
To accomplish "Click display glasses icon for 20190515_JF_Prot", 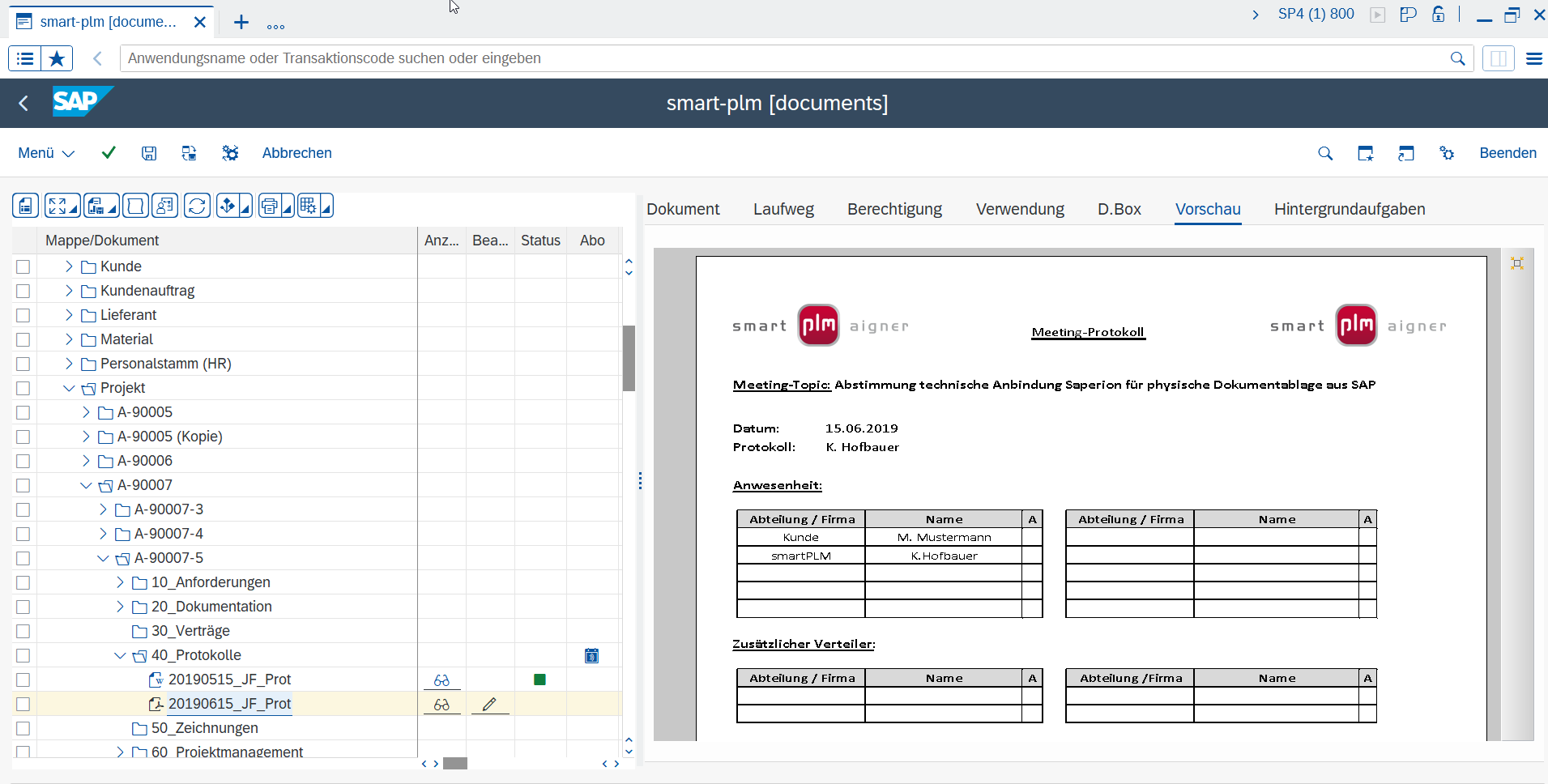I will tap(441, 680).
